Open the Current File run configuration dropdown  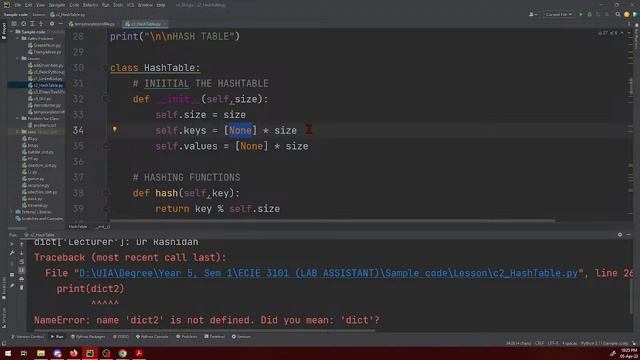coord(558,14)
